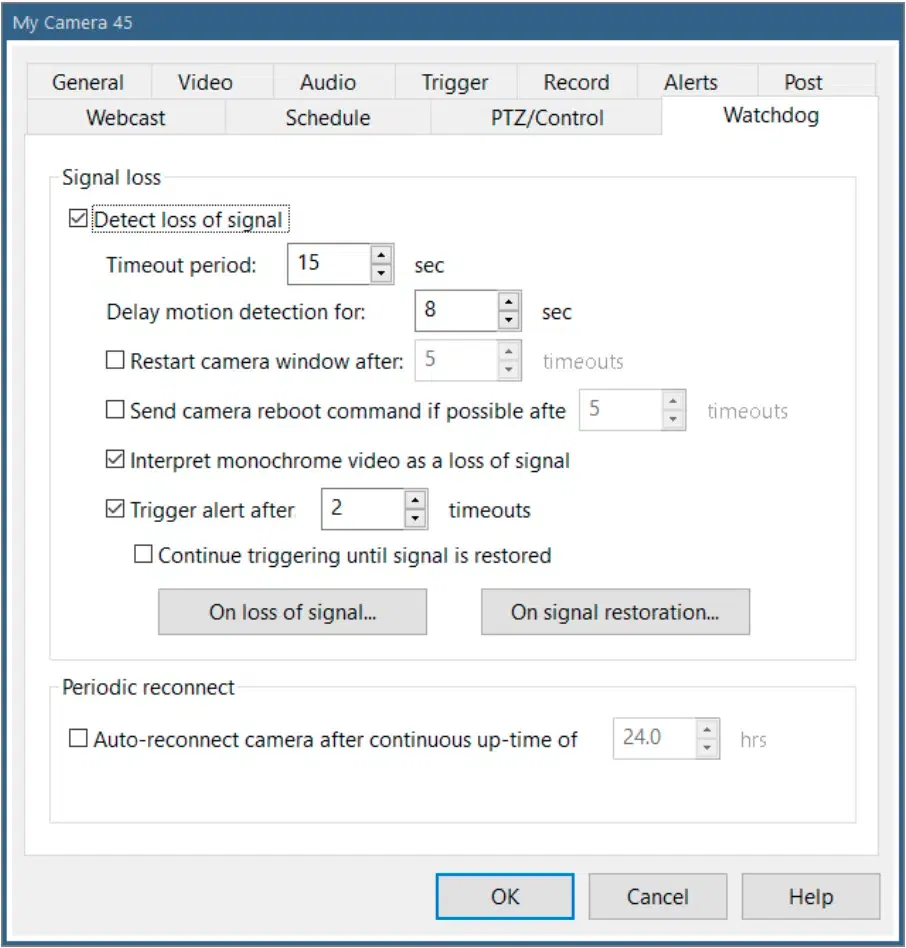Disable Interpret monochrome video as signal loss
The image size is (906, 948).
click(x=115, y=460)
